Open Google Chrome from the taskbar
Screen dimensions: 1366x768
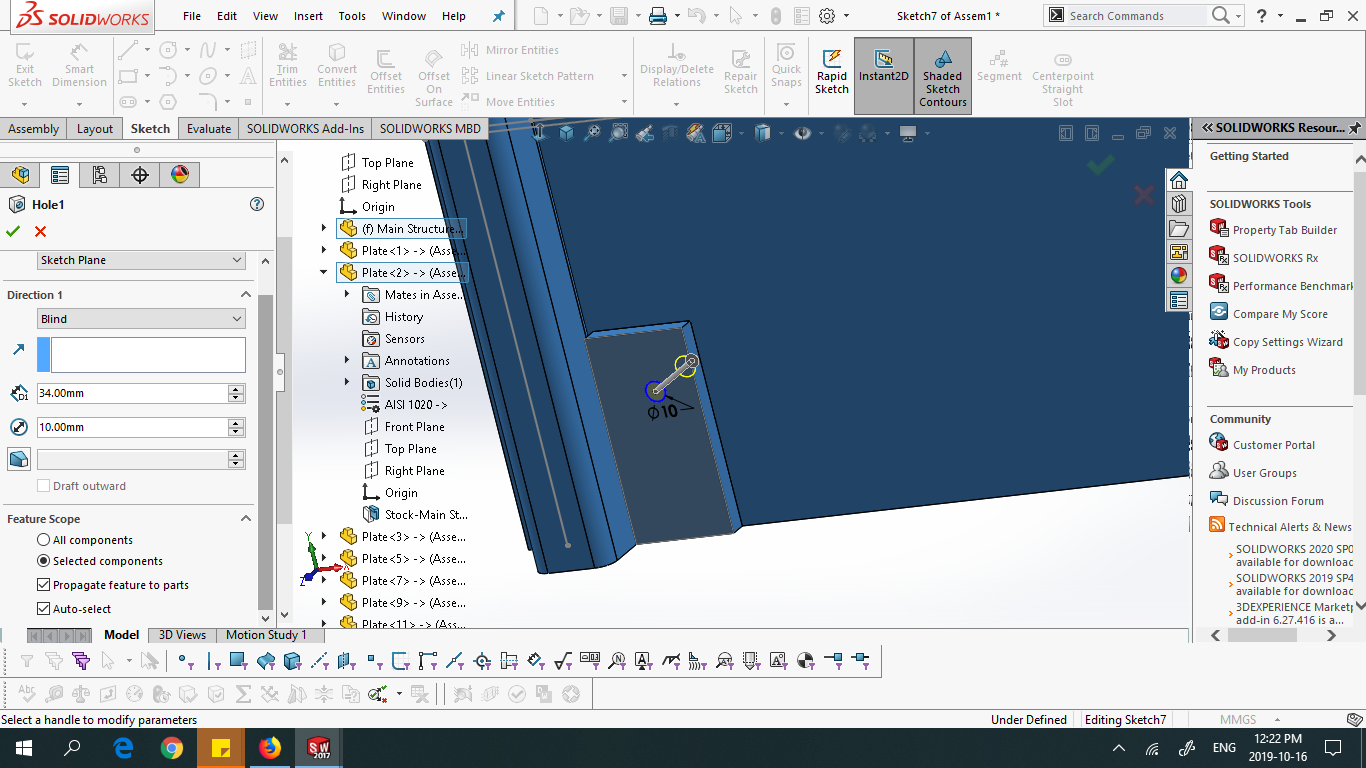[x=171, y=748]
